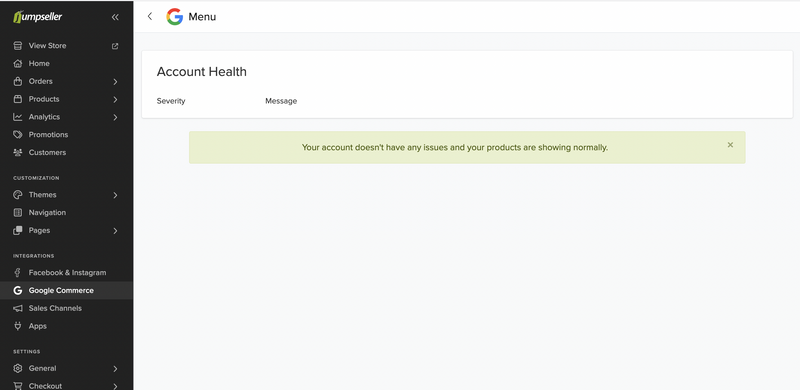Click the Checkout cart icon
This screenshot has height=390, width=800.
click(18, 386)
